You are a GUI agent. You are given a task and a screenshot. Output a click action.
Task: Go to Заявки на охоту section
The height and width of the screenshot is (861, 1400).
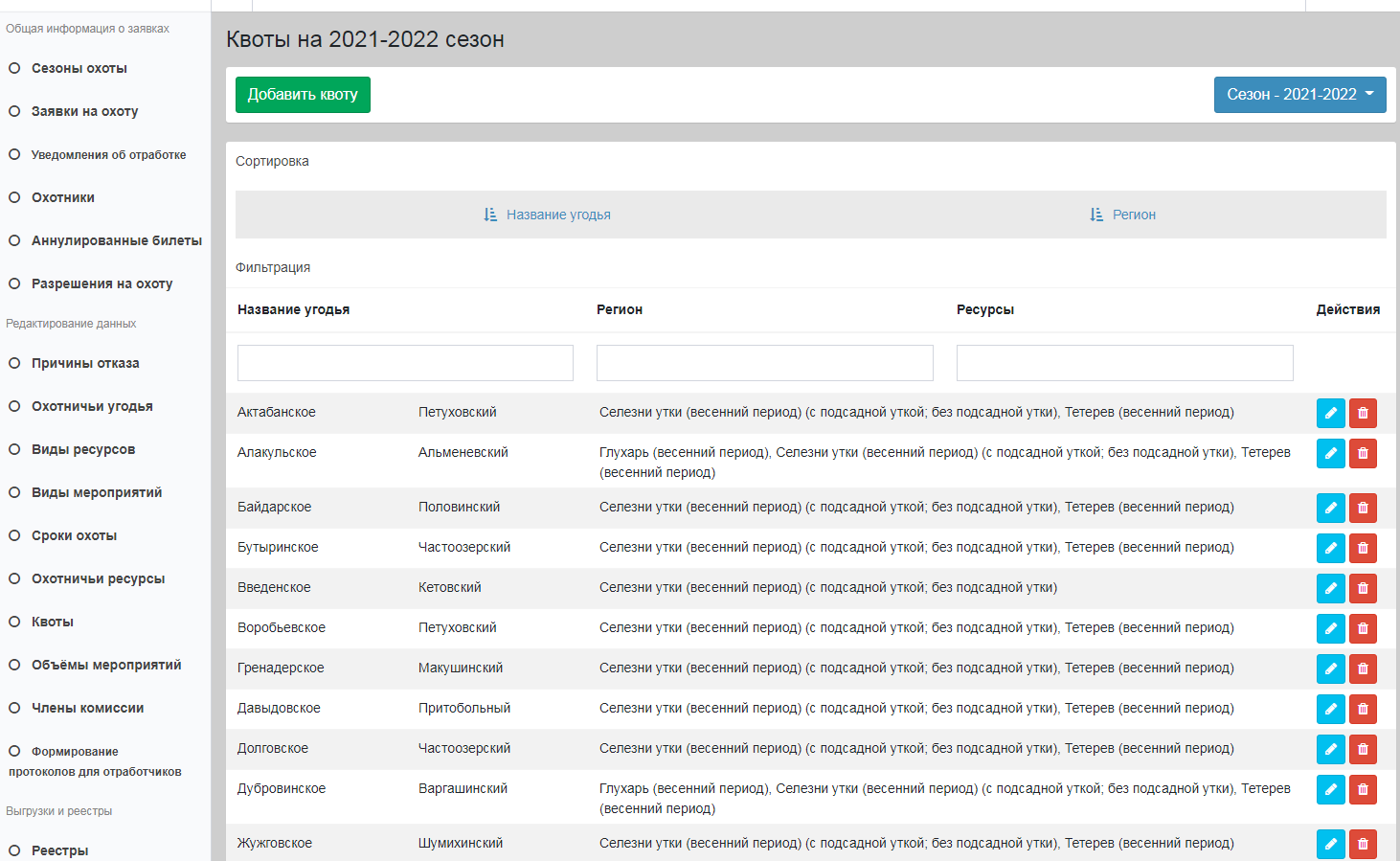(x=84, y=111)
